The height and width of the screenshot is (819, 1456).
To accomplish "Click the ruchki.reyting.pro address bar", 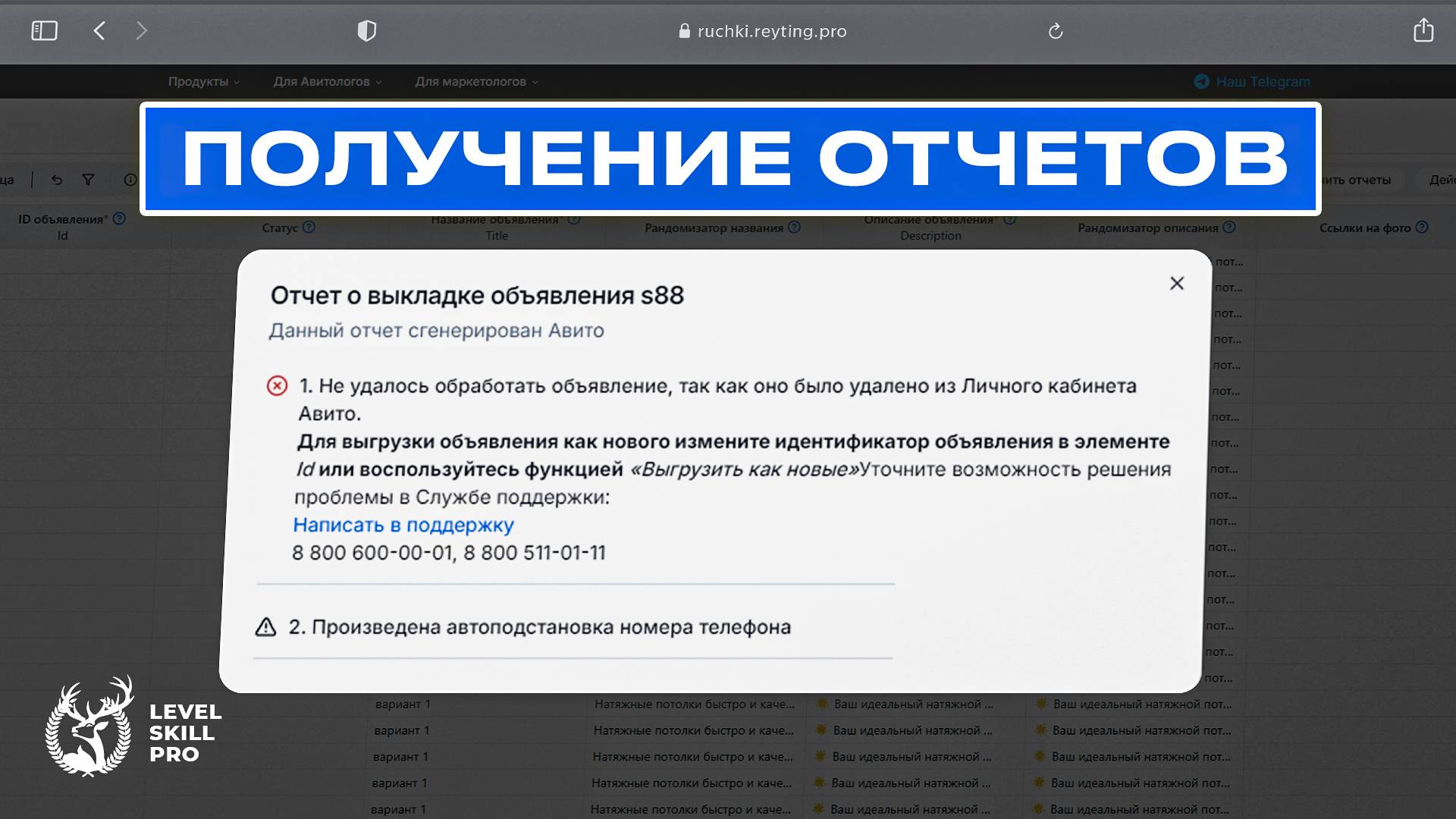I will [762, 31].
